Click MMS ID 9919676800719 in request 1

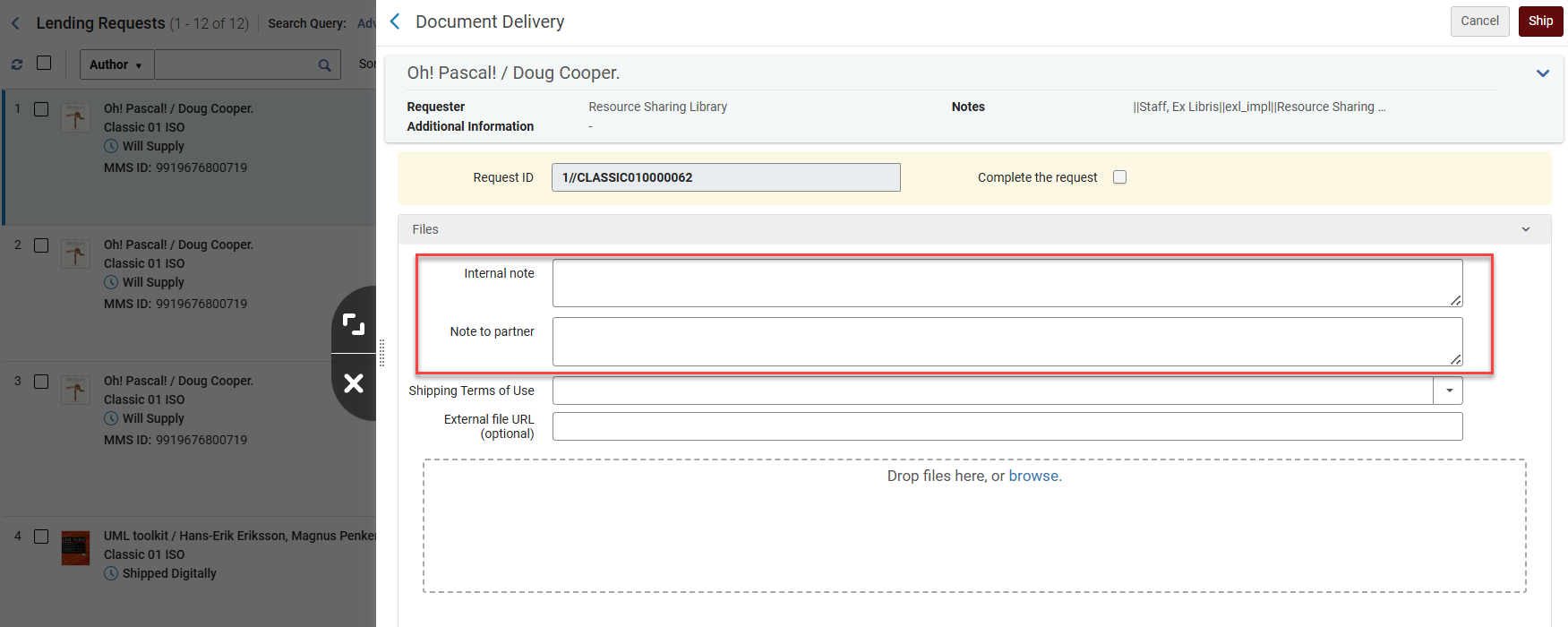(176, 167)
